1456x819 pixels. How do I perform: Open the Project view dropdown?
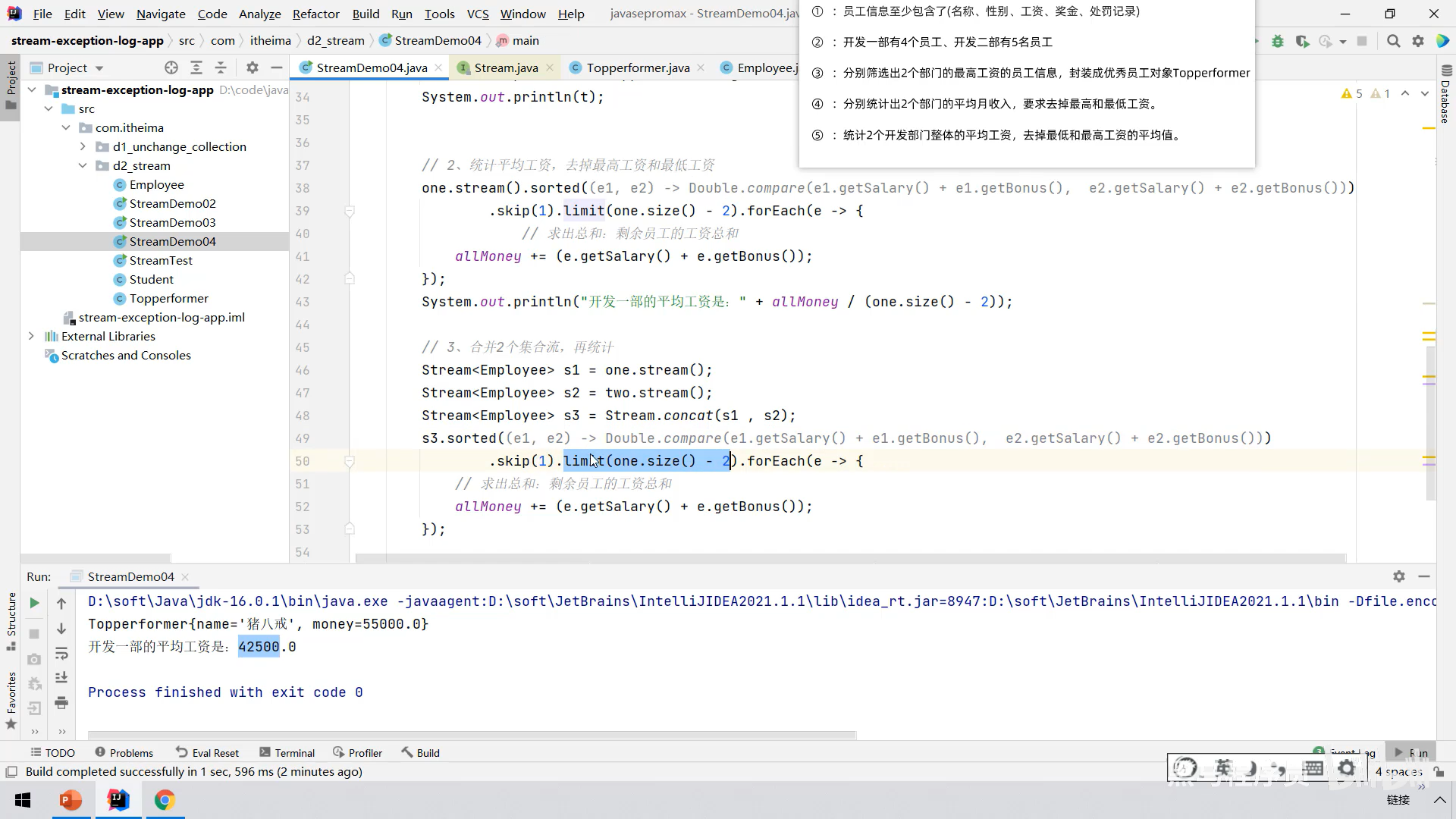click(x=99, y=68)
